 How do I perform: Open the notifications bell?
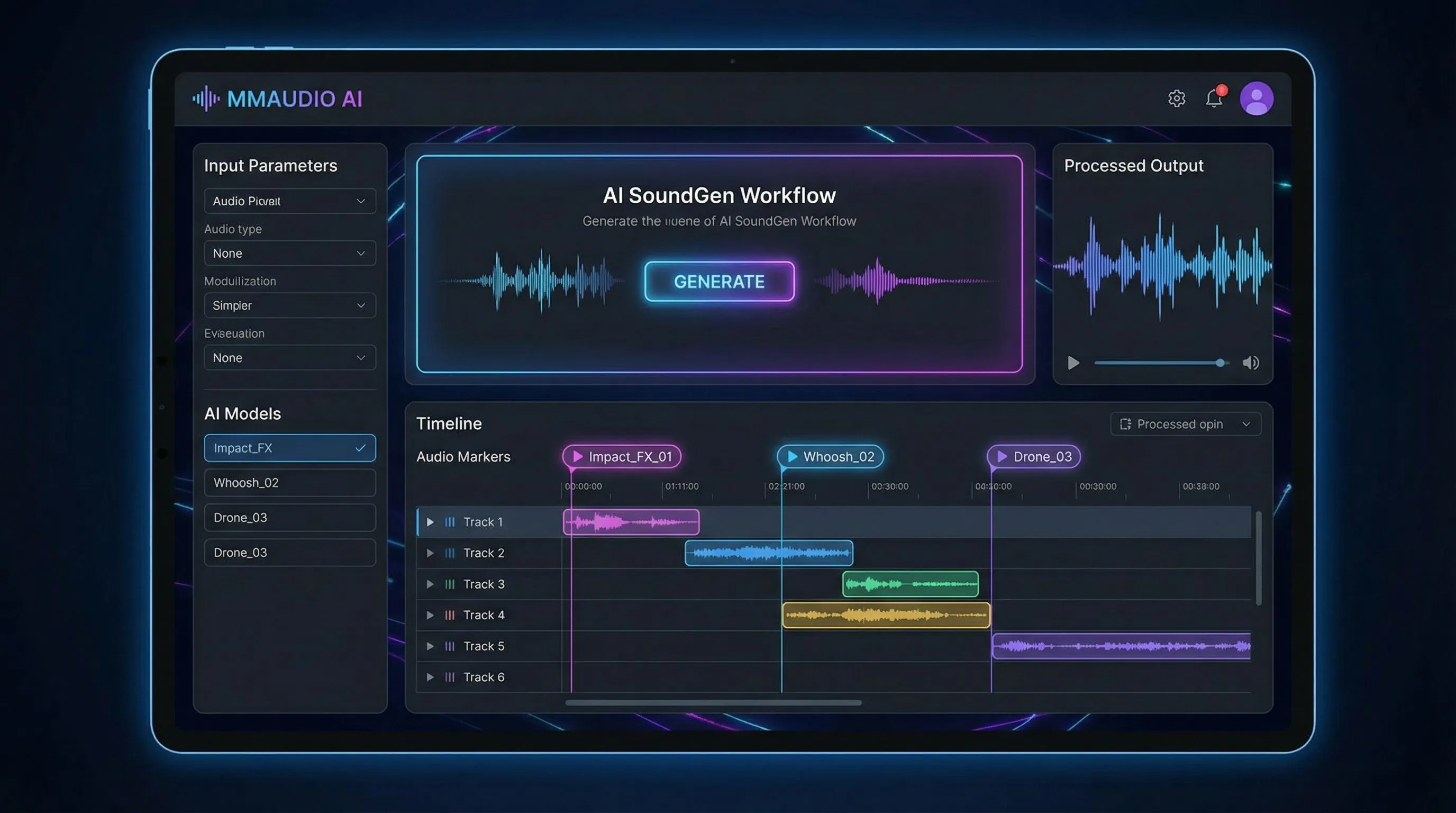pos(1214,97)
